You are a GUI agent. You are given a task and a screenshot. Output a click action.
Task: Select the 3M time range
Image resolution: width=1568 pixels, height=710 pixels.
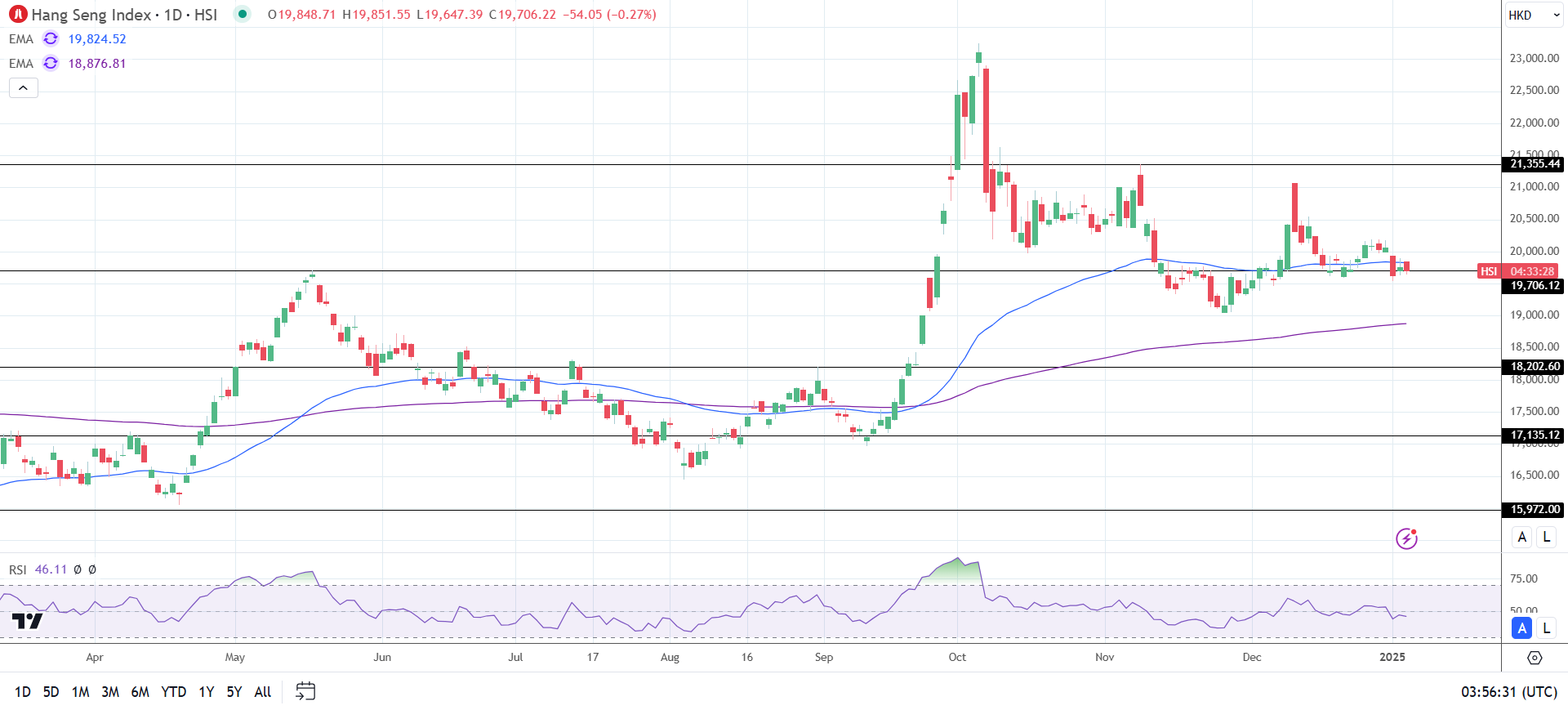pyautogui.click(x=110, y=692)
